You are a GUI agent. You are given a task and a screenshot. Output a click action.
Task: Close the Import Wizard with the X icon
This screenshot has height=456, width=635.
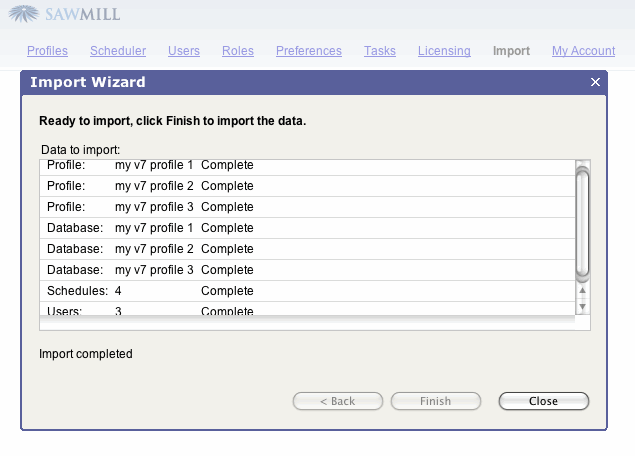pyautogui.click(x=595, y=83)
